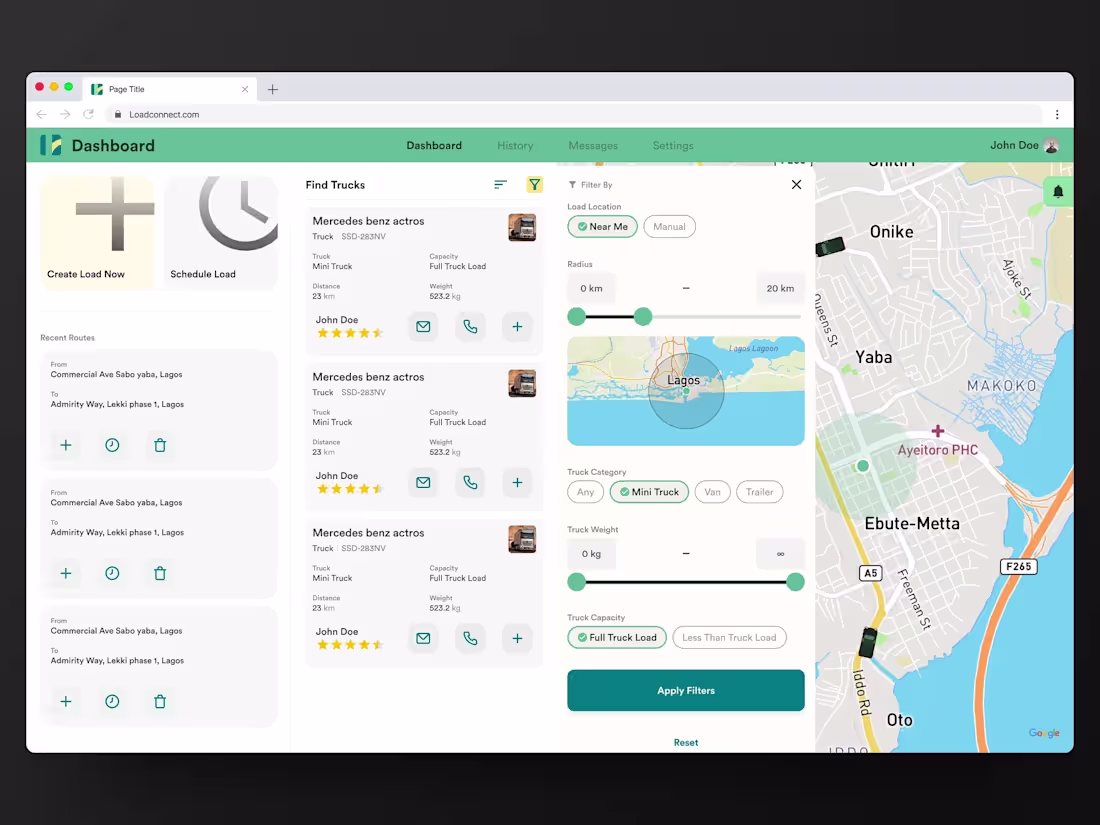The height and width of the screenshot is (825, 1100).
Task: Close the Filter By panel with the X
Action: pyautogui.click(x=796, y=184)
